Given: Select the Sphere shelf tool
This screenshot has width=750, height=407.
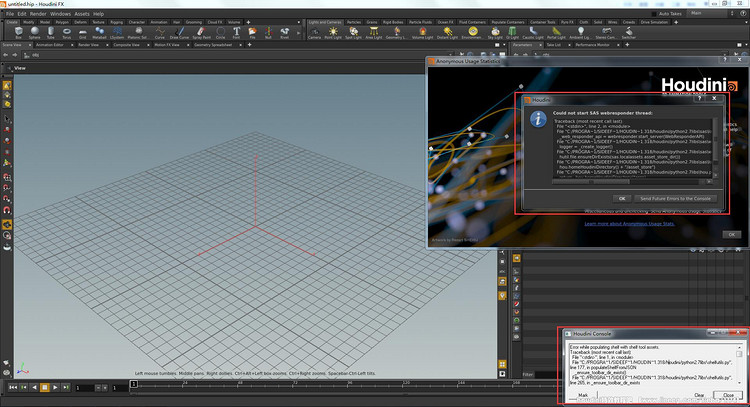Looking at the screenshot, I should click(x=34, y=33).
